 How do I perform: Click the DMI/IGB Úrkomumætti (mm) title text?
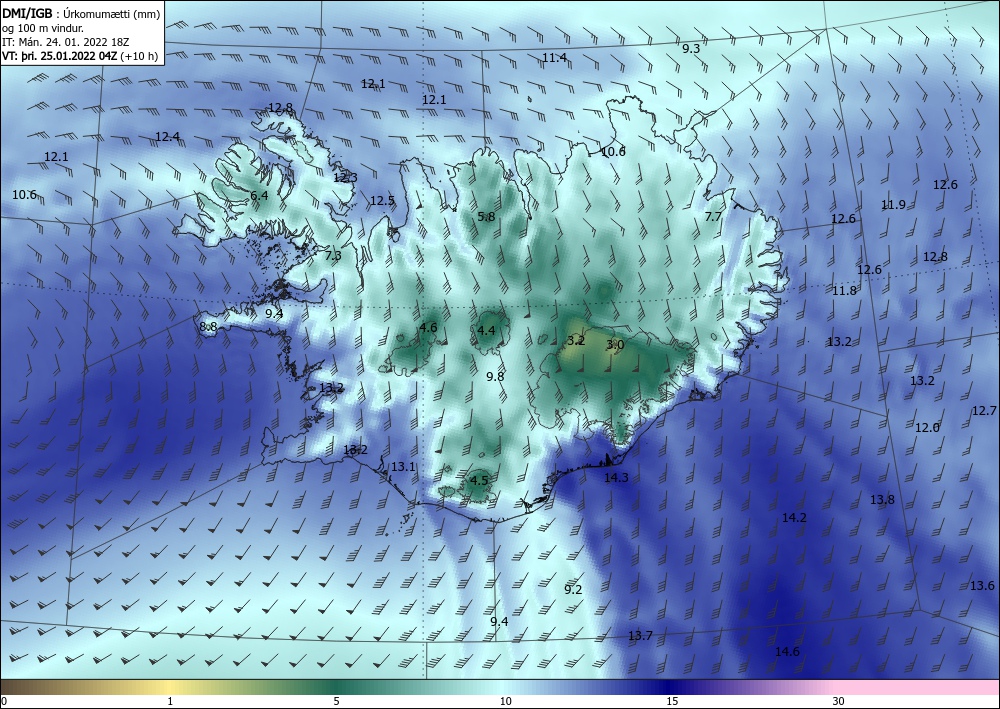81,14
